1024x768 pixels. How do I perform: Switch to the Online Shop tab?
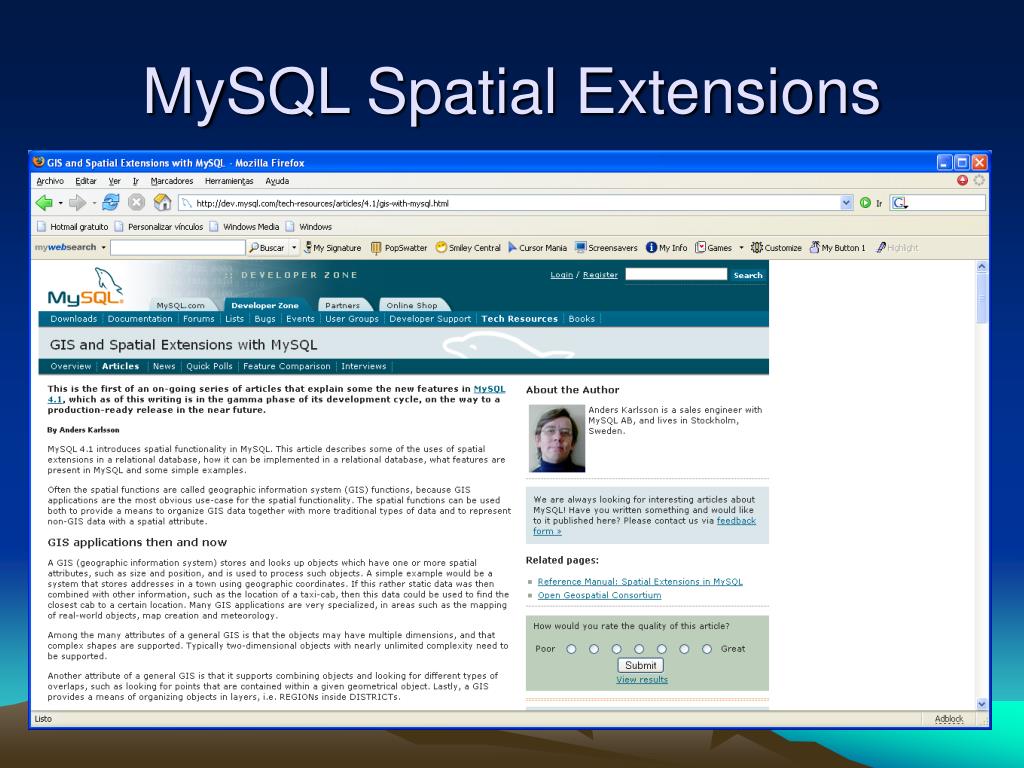[412, 305]
